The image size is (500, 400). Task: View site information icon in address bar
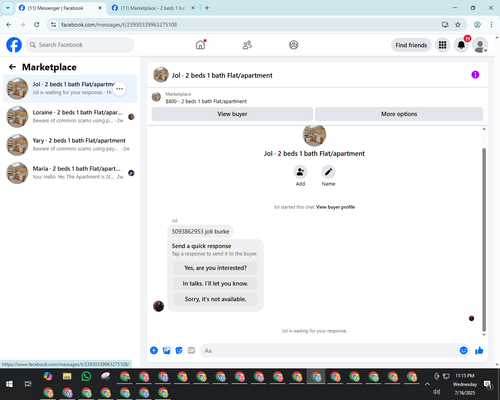[x=53, y=25]
